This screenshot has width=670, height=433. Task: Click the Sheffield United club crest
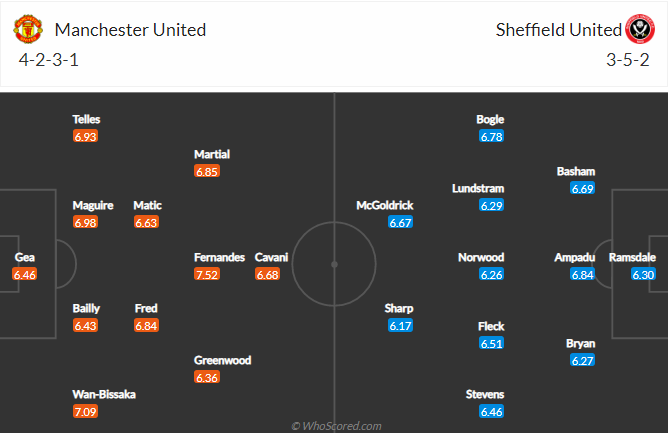click(x=640, y=30)
